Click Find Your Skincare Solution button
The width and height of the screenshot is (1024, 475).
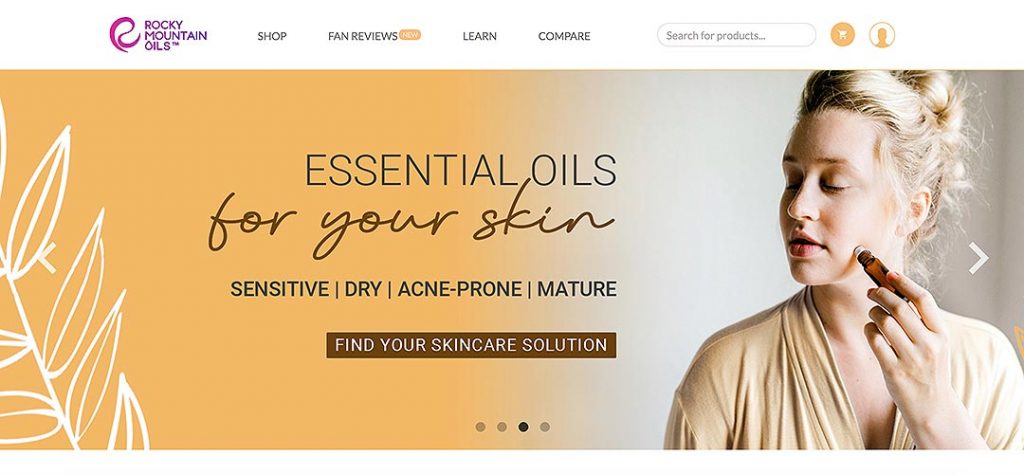tap(471, 345)
